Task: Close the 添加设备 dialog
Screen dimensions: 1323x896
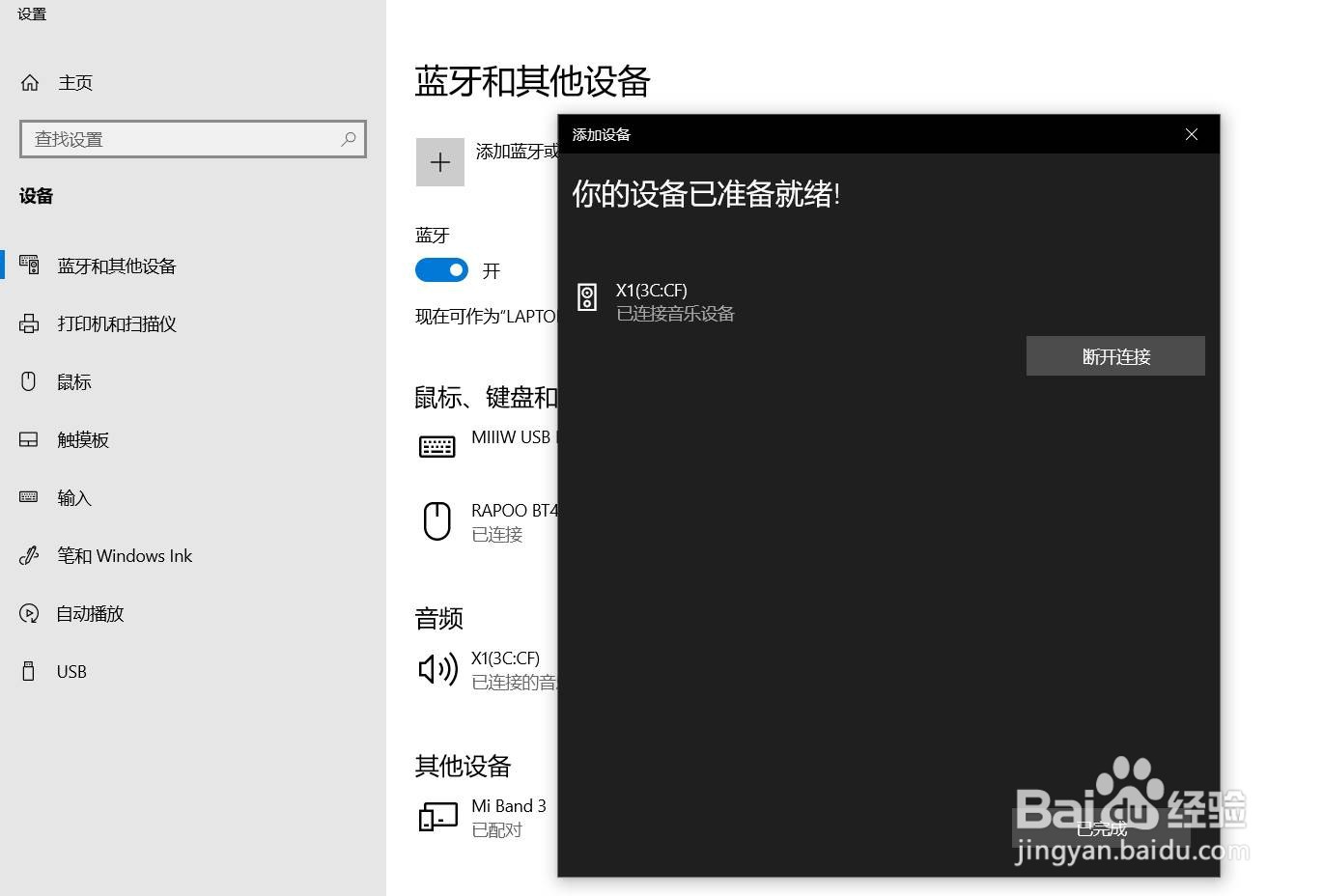Action: tap(1192, 134)
